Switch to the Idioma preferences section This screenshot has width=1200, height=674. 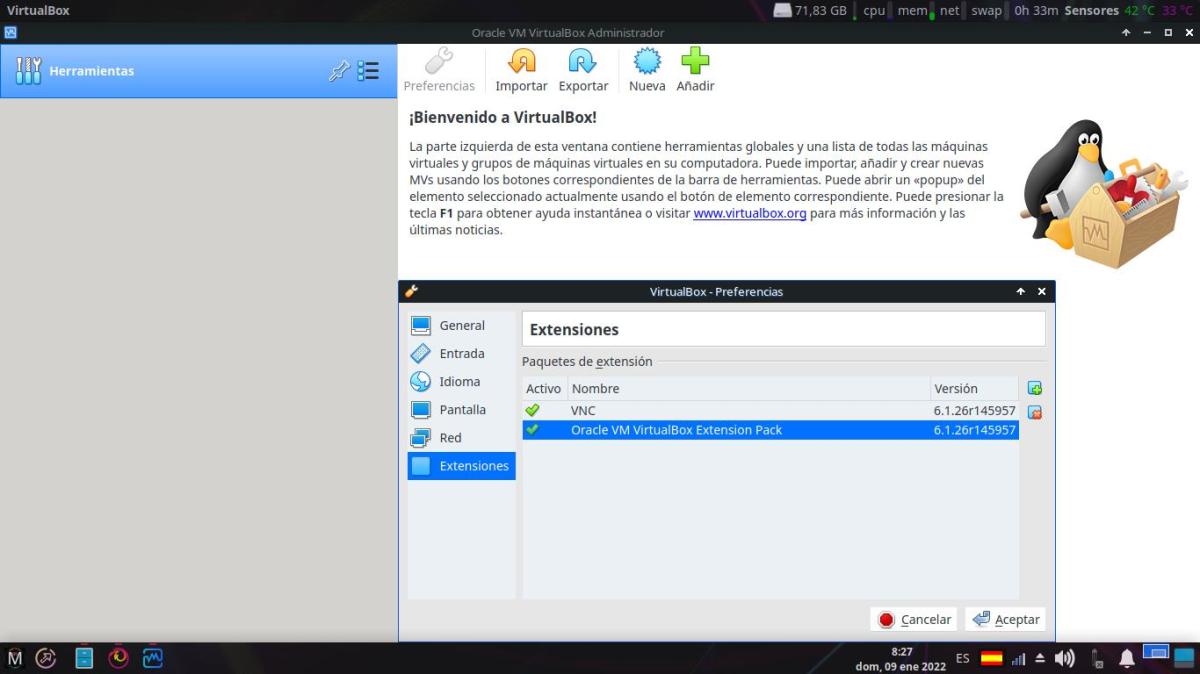[459, 382]
